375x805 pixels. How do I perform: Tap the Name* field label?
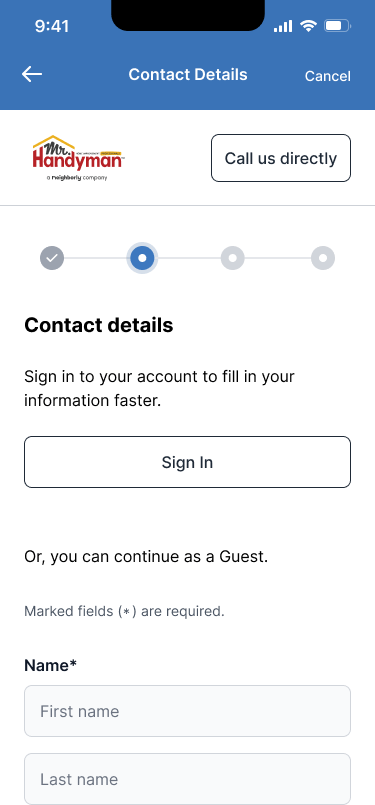pos(50,665)
